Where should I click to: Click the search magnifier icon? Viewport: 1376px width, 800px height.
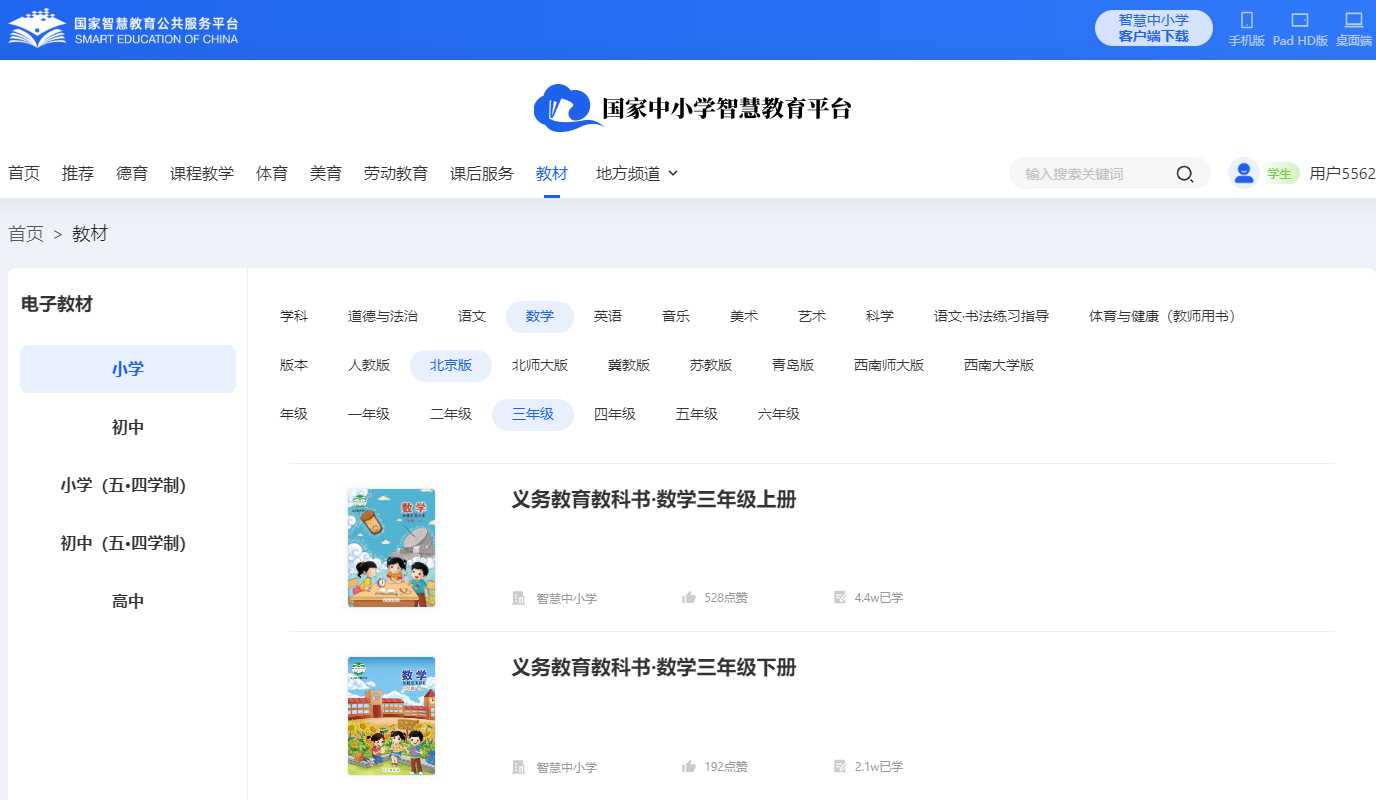tap(1185, 174)
